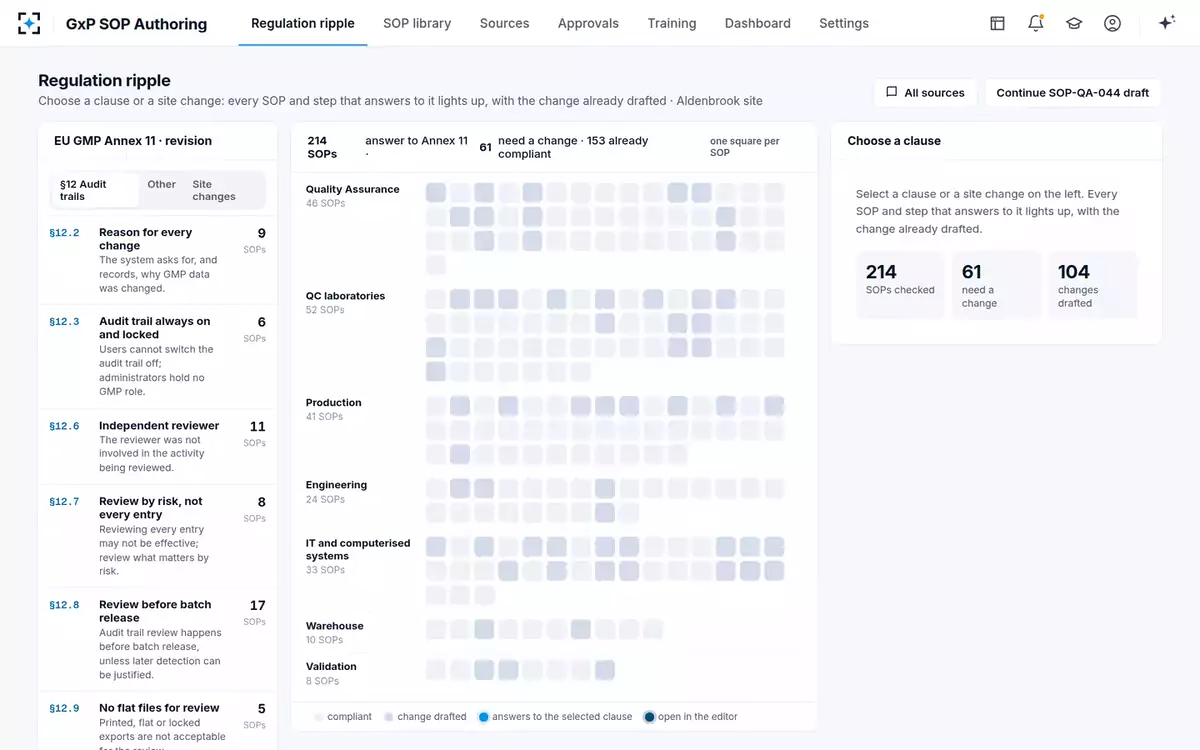The image size is (1200, 750).
Task: Click the §12.8 clause number link
Action: click(x=64, y=605)
